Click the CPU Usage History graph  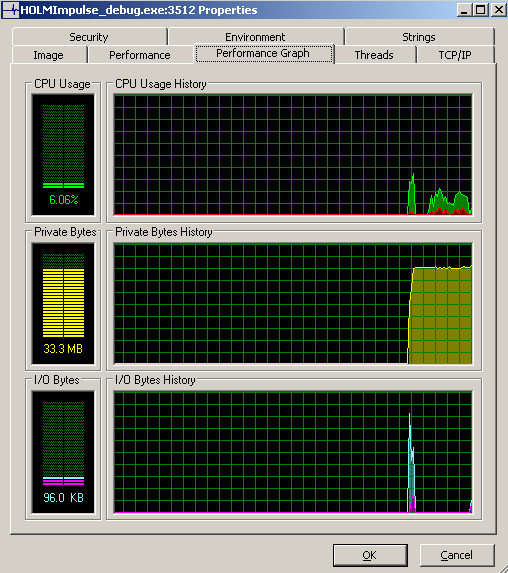coord(293,155)
